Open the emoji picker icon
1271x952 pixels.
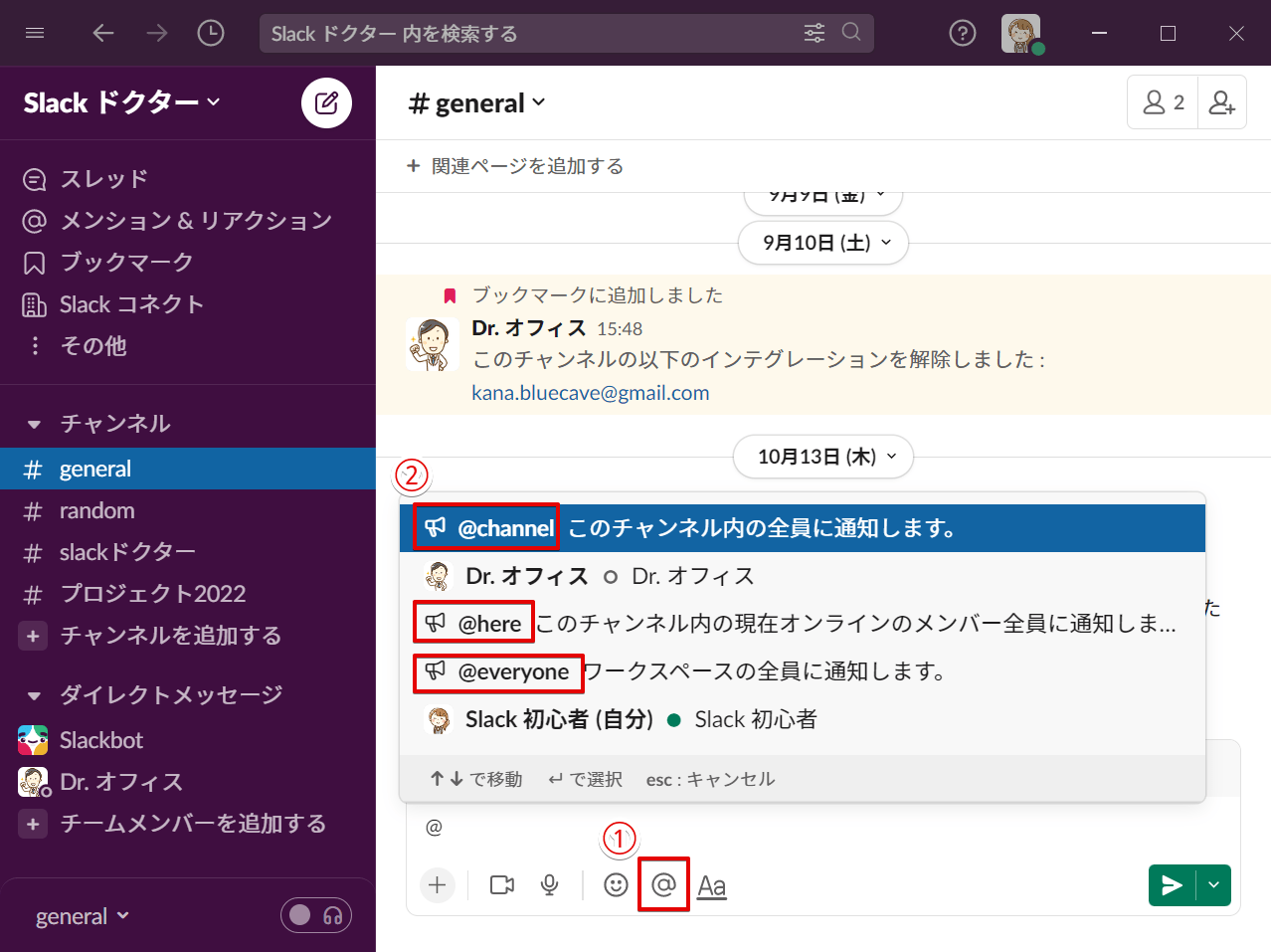[x=616, y=884]
